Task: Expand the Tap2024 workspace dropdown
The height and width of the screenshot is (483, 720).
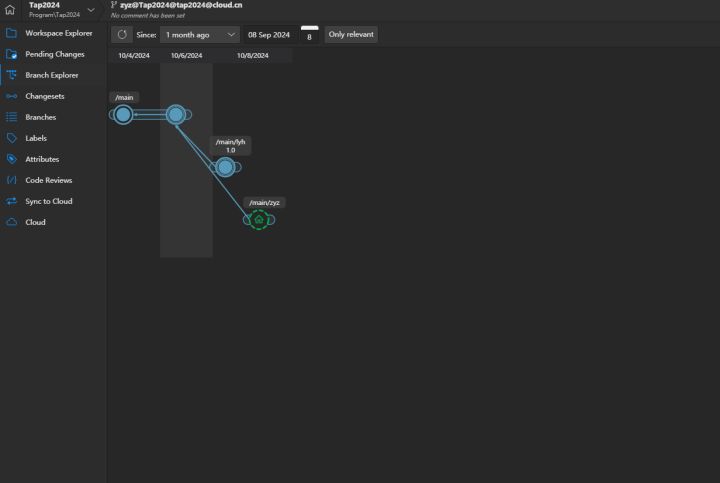Action: point(91,10)
